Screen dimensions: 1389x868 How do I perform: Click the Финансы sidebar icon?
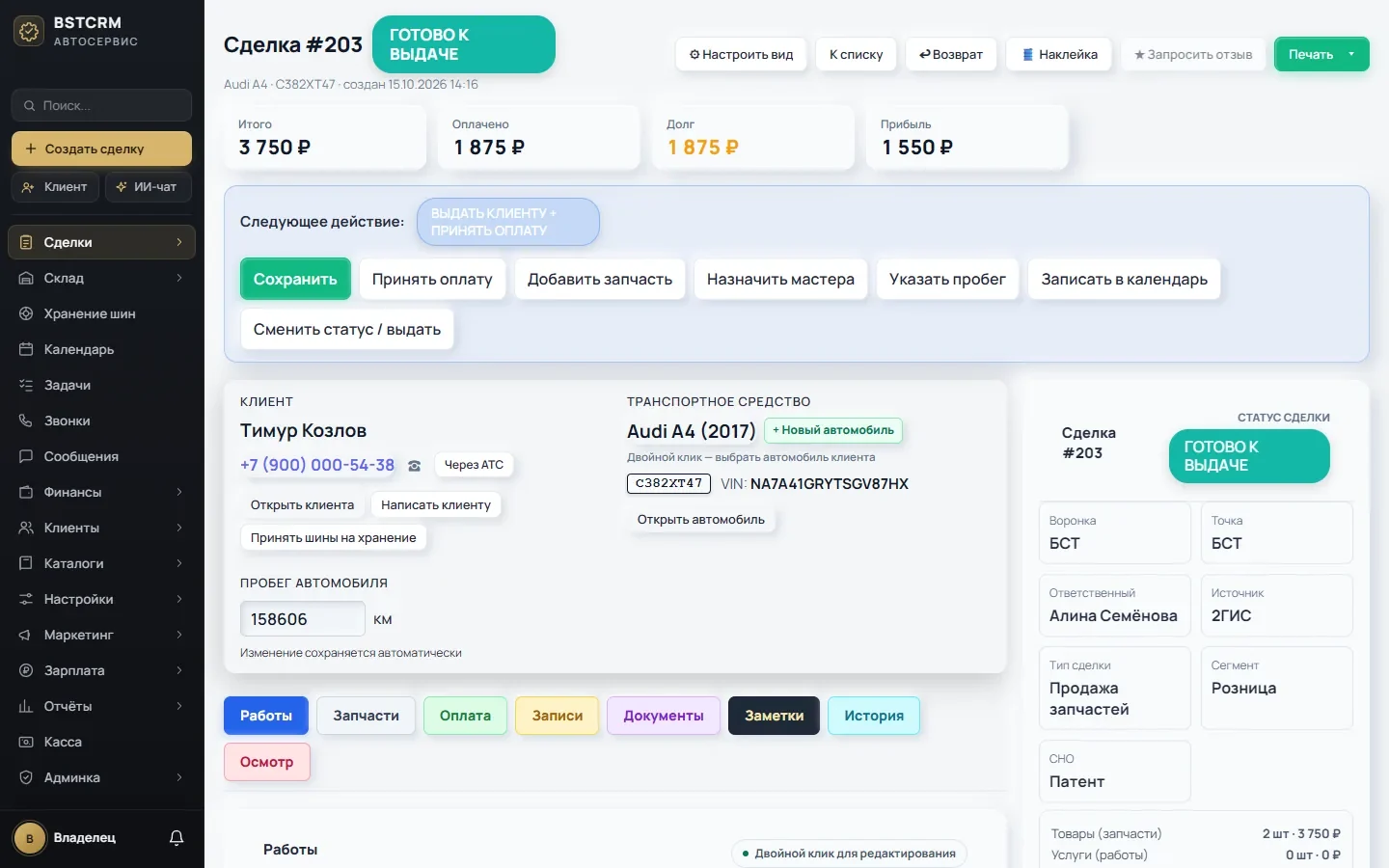[26, 492]
